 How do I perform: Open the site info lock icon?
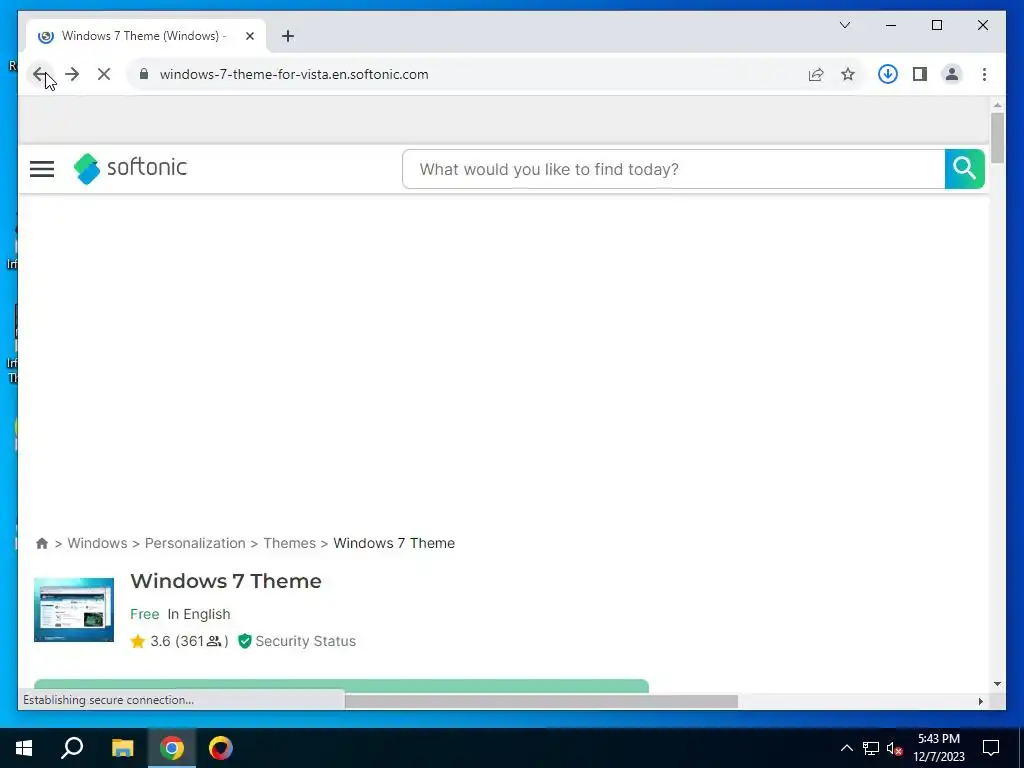(144, 74)
